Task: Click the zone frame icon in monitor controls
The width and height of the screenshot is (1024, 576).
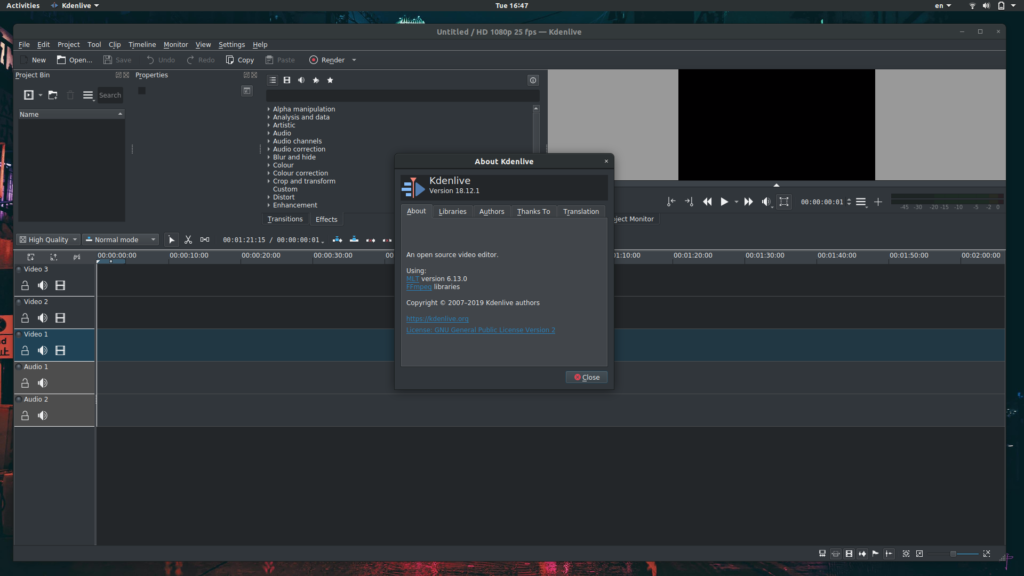Action: point(785,201)
